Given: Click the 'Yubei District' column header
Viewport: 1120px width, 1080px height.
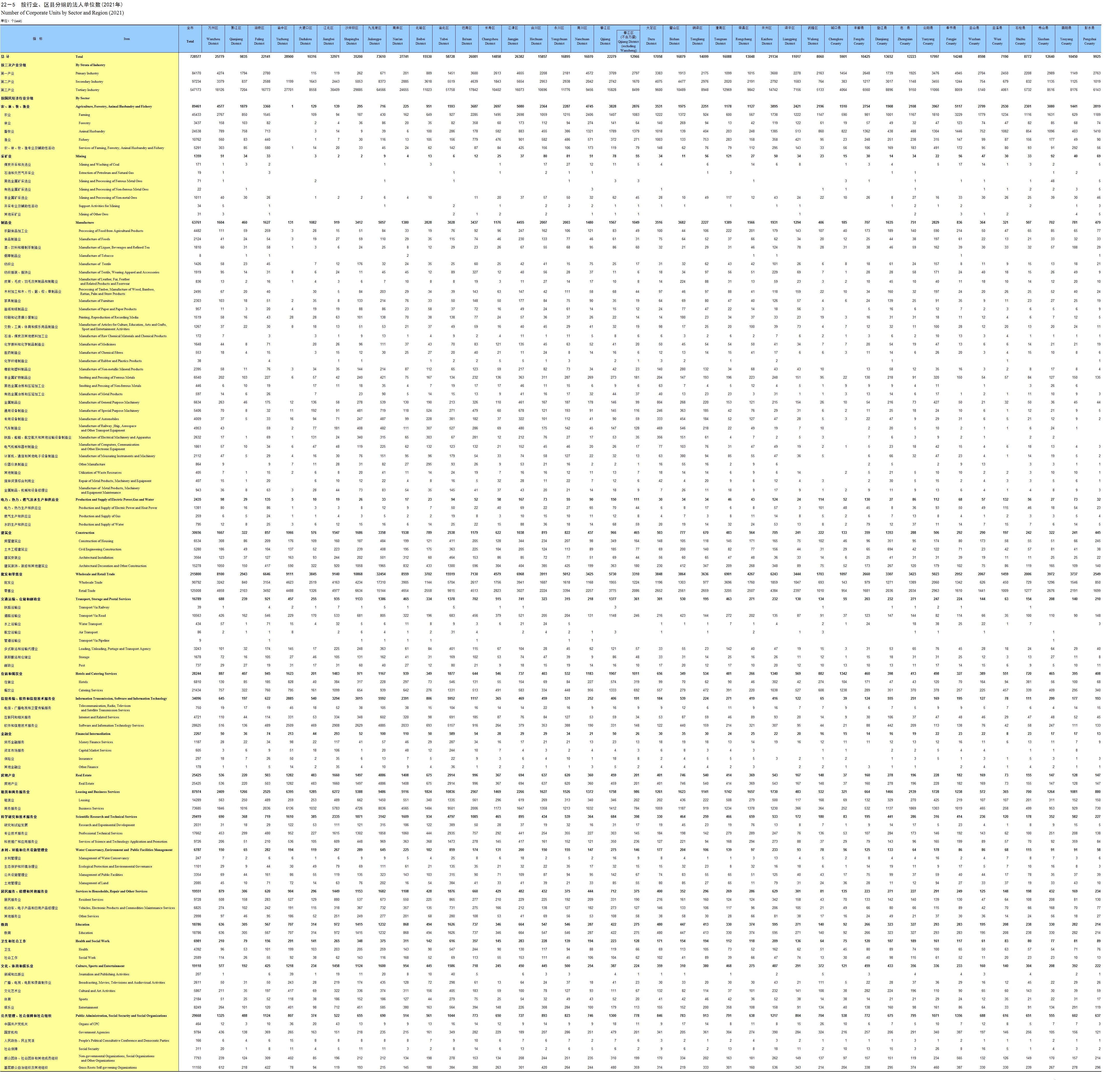Looking at the screenshot, I should click(x=443, y=41).
